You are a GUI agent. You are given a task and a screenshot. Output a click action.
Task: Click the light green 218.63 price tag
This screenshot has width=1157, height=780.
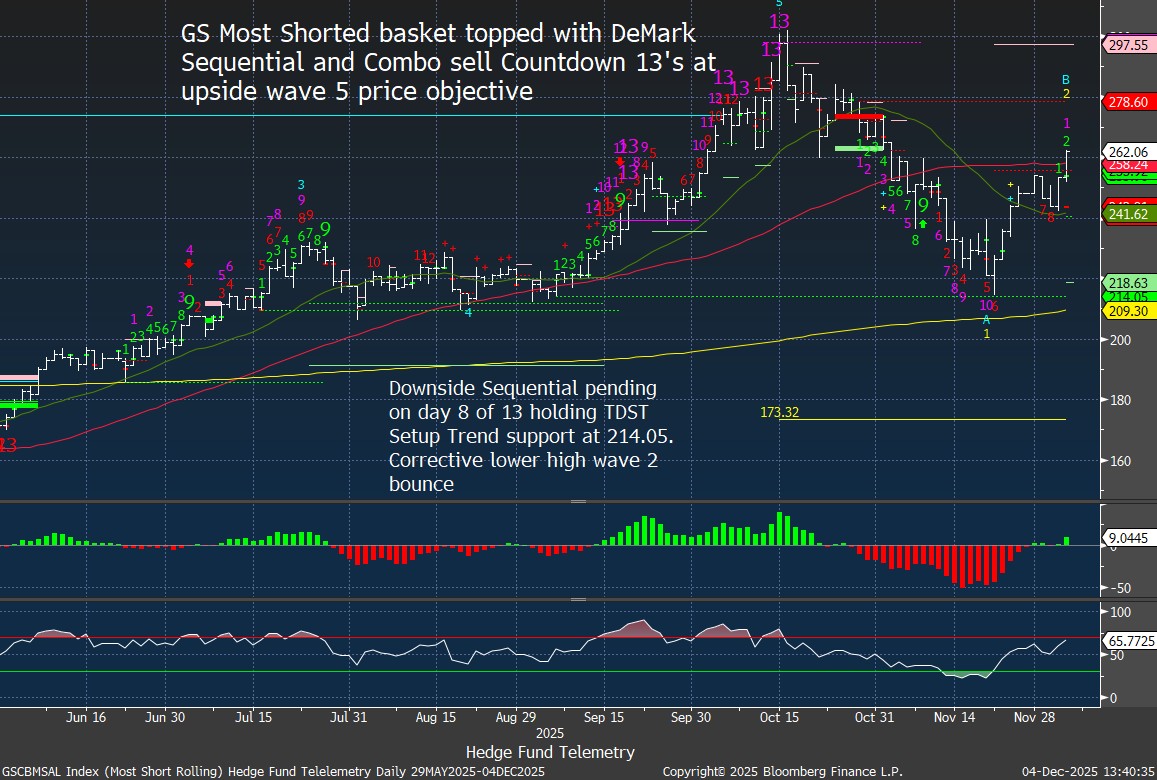pos(1127,284)
